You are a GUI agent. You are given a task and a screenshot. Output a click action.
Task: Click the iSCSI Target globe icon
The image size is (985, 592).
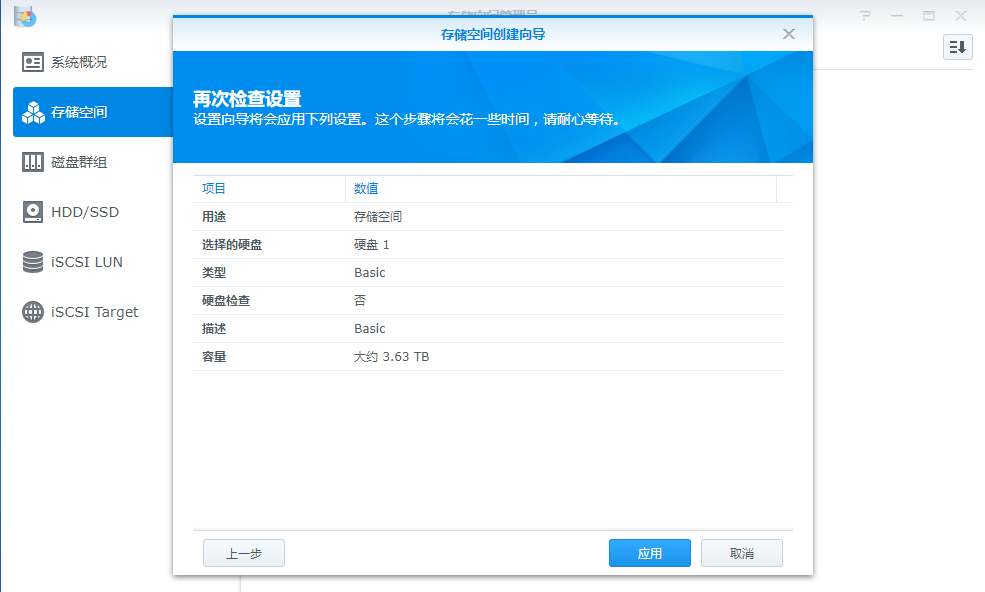pyautogui.click(x=33, y=312)
